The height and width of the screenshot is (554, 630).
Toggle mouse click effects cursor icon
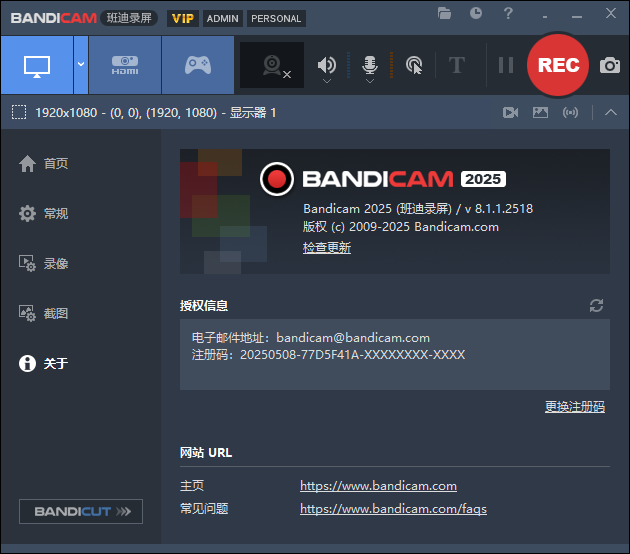pos(414,65)
